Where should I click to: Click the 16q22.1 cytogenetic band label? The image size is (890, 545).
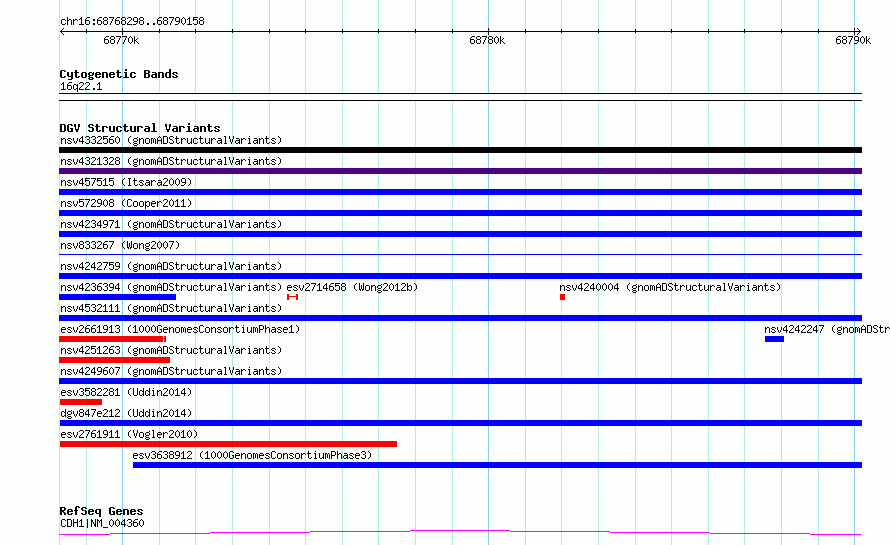[81, 86]
